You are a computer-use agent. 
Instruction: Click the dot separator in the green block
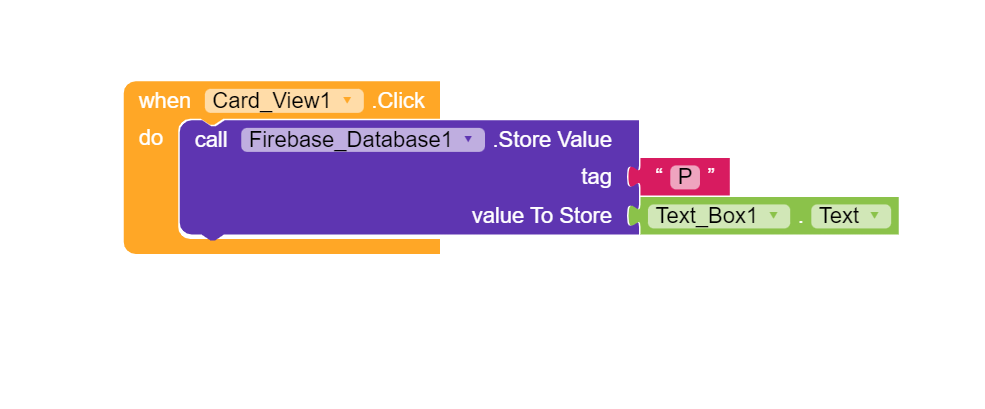pos(801,218)
